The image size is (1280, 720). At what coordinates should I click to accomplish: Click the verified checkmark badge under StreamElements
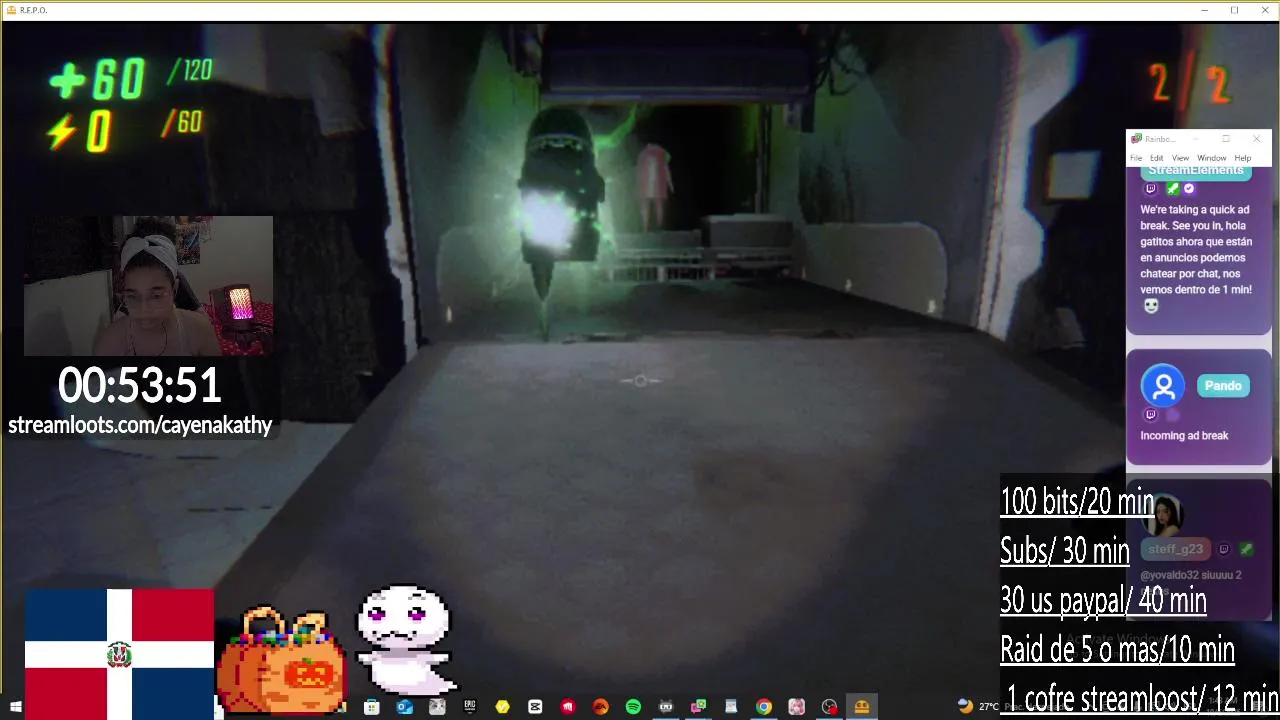pos(1189,188)
